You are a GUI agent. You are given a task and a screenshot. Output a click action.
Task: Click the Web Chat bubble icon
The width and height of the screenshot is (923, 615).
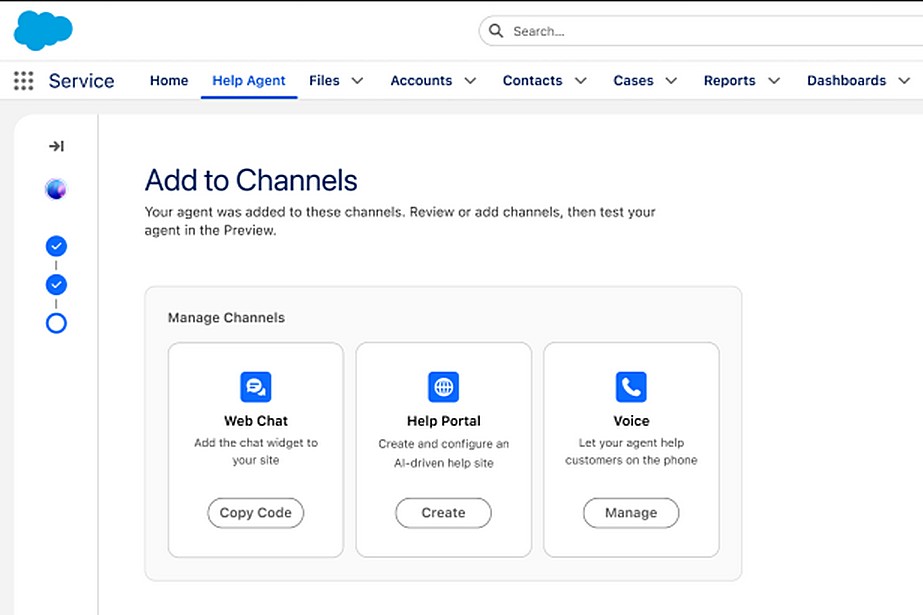click(x=255, y=387)
